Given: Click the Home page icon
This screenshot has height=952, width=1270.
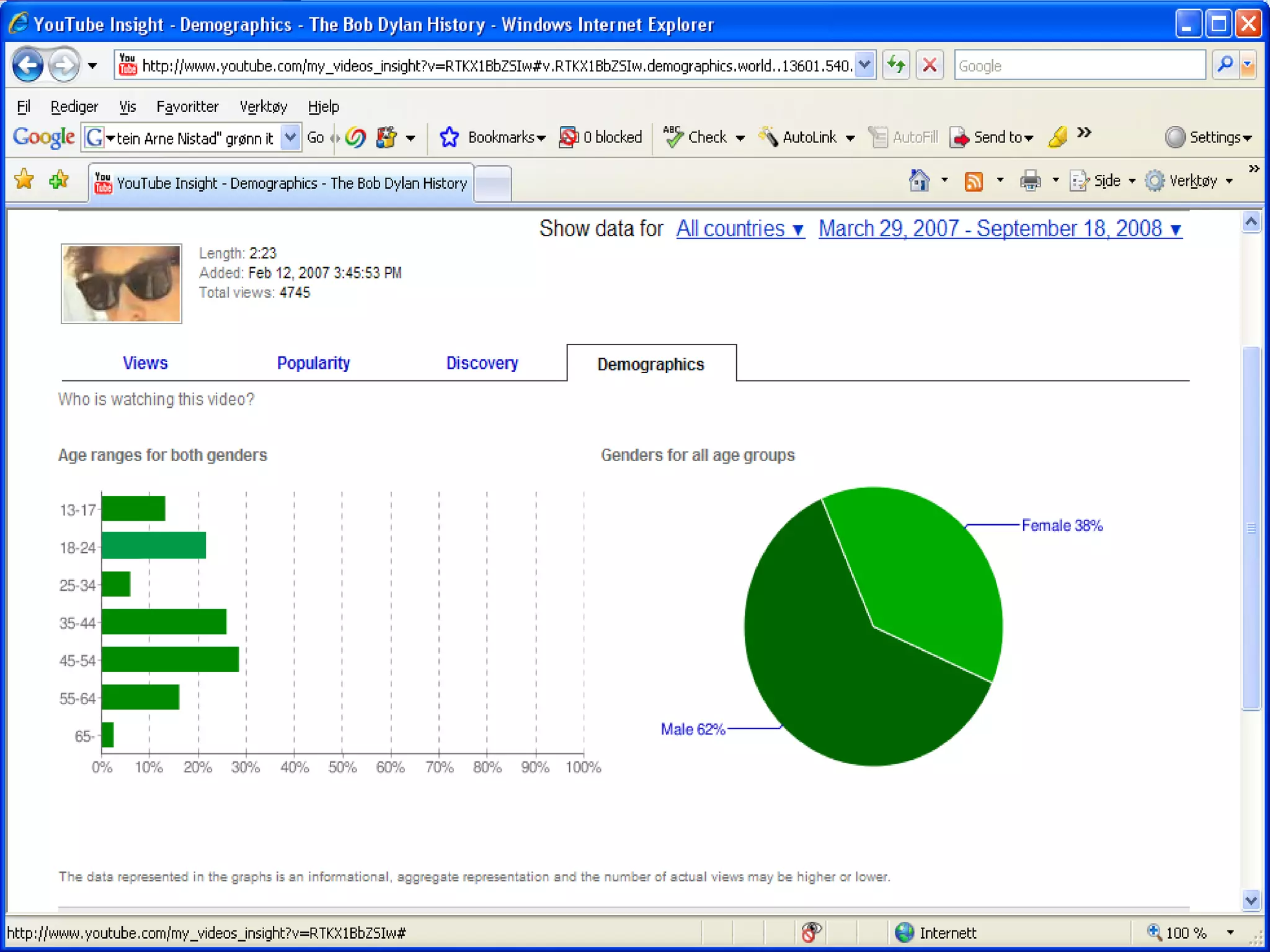Looking at the screenshot, I should [x=919, y=181].
